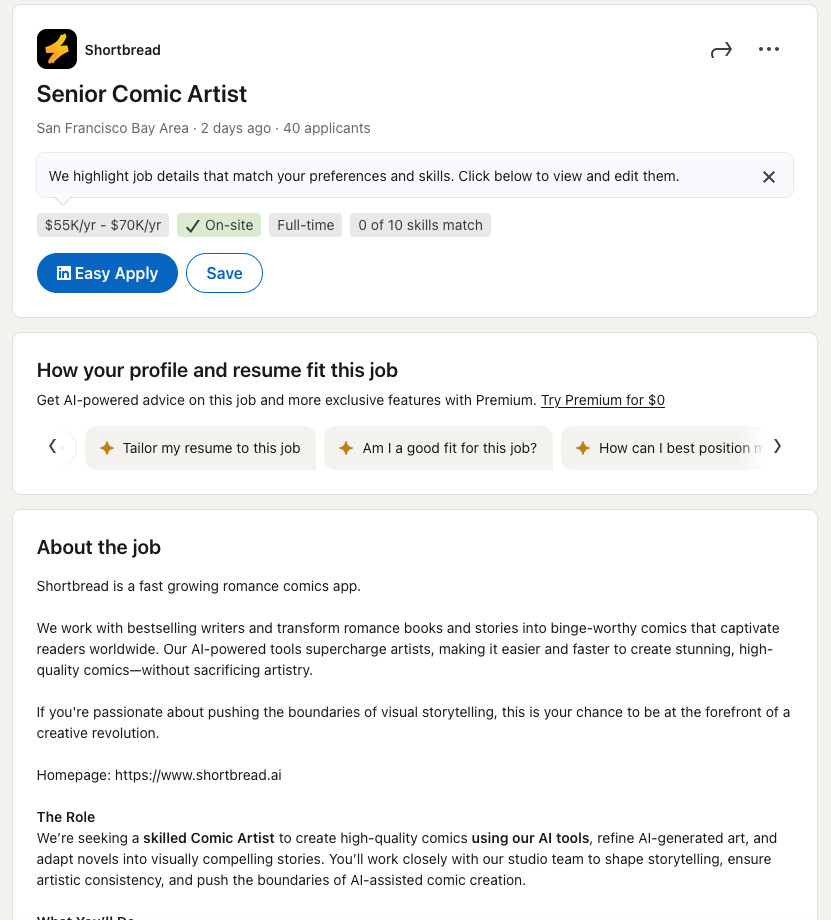Image resolution: width=831 pixels, height=920 pixels.
Task: View the 0 of 10 skills match
Action: (x=420, y=225)
